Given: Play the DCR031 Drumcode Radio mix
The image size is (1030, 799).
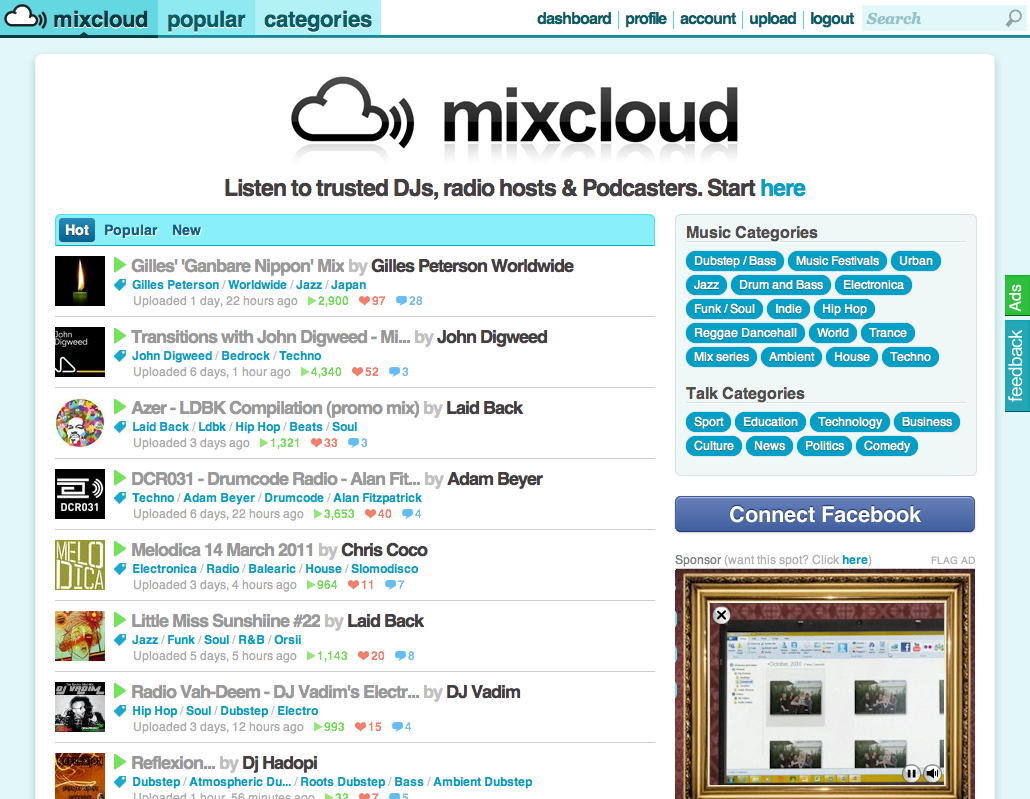Looking at the screenshot, I should pyautogui.click(x=120, y=478).
